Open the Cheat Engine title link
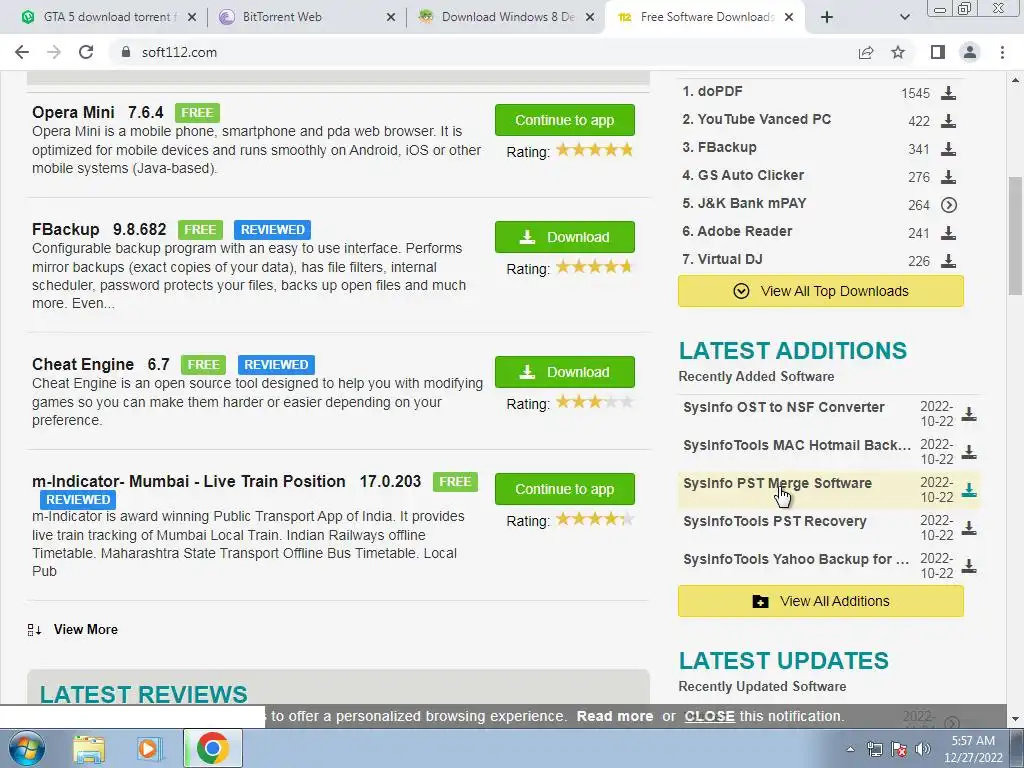The image size is (1024, 768). 83,364
